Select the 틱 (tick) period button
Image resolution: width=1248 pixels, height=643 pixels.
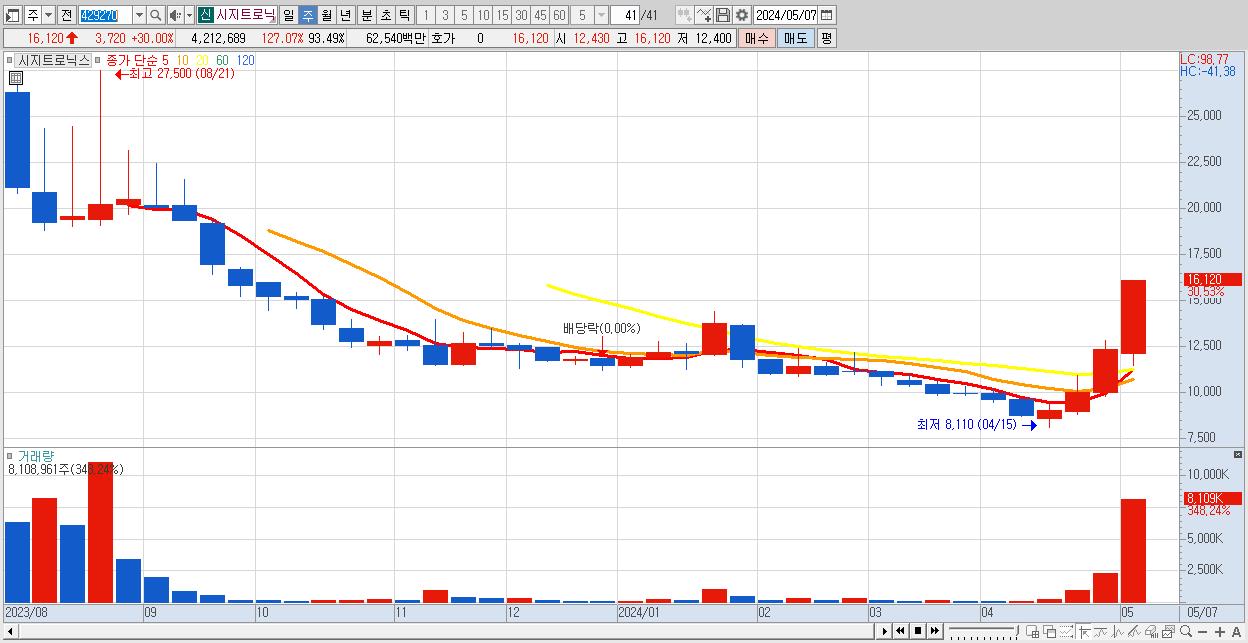(404, 15)
